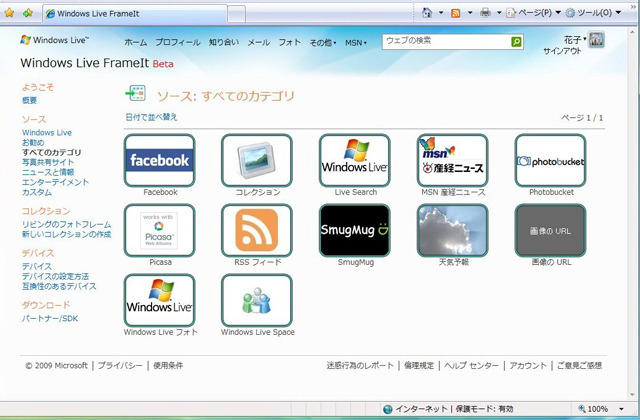Go to ホーム in navigation bar
The height and width of the screenshot is (420, 640).
(x=136, y=42)
